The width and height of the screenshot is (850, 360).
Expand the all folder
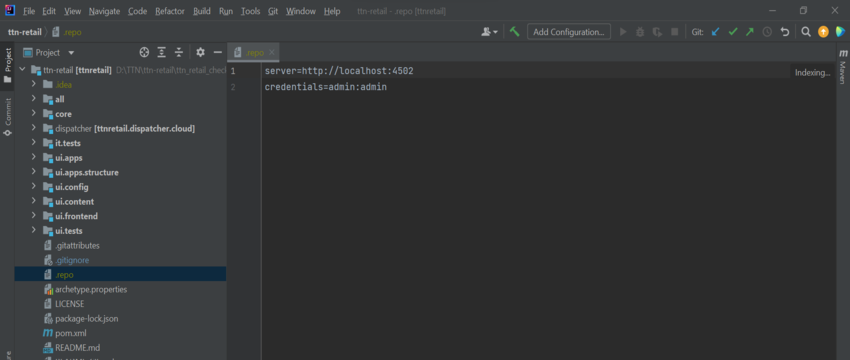coord(34,99)
